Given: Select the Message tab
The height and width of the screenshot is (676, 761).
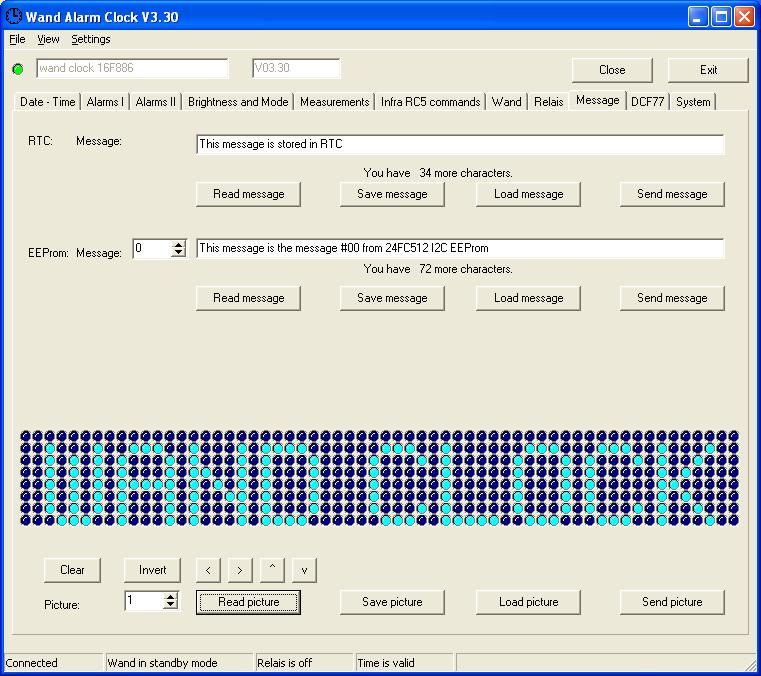Looking at the screenshot, I should pos(597,100).
